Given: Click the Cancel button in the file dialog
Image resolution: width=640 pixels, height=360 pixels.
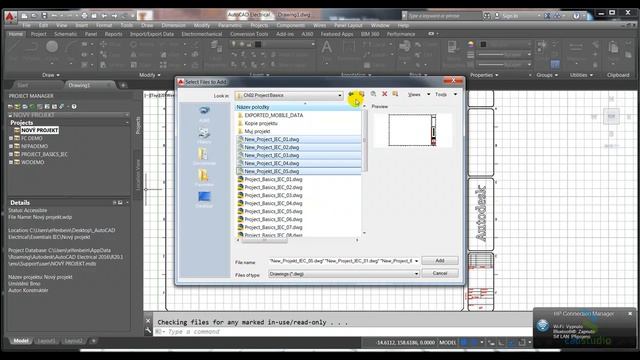Looking at the screenshot, I should click(440, 273).
